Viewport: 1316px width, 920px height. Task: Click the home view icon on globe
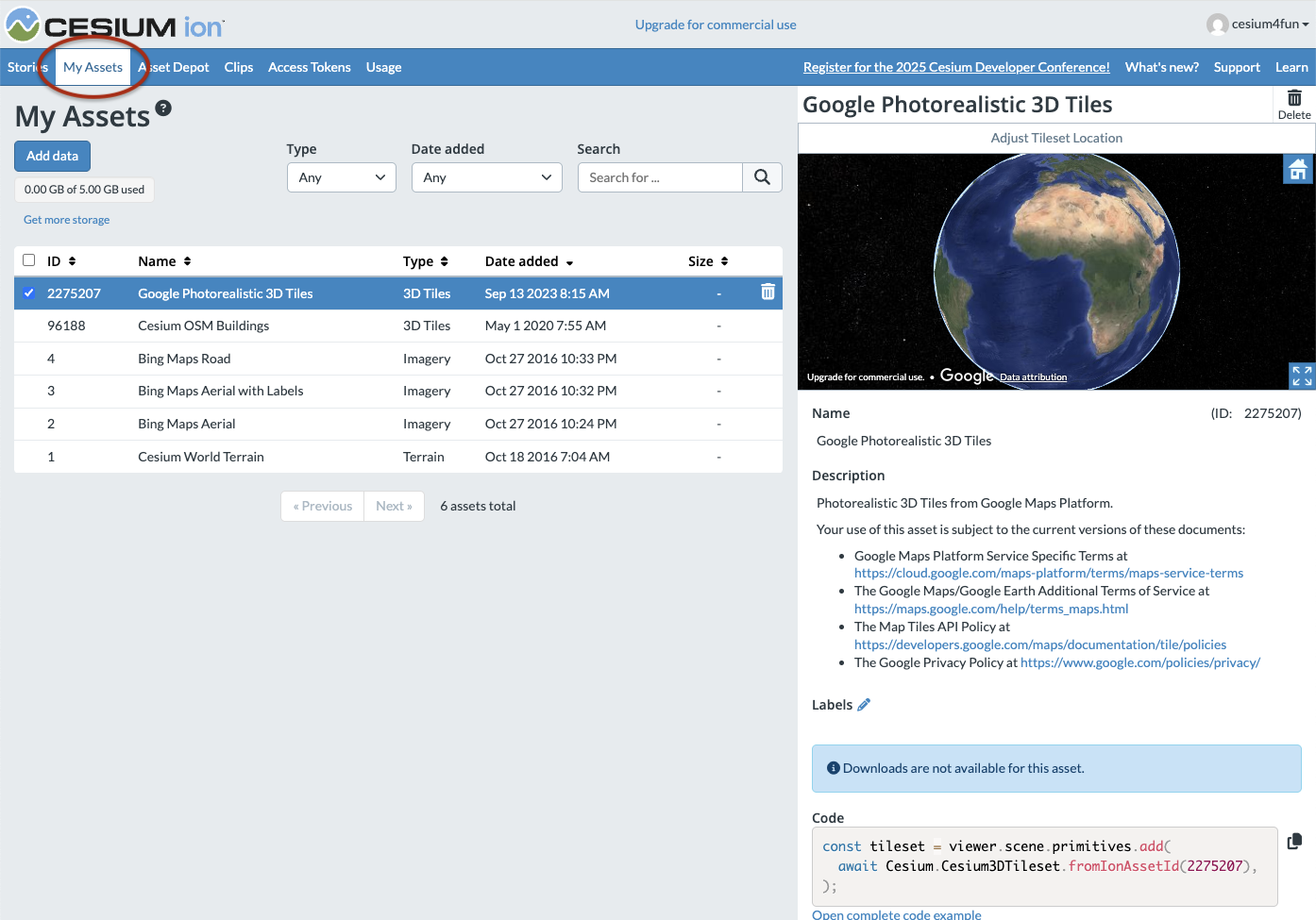pos(1298,170)
